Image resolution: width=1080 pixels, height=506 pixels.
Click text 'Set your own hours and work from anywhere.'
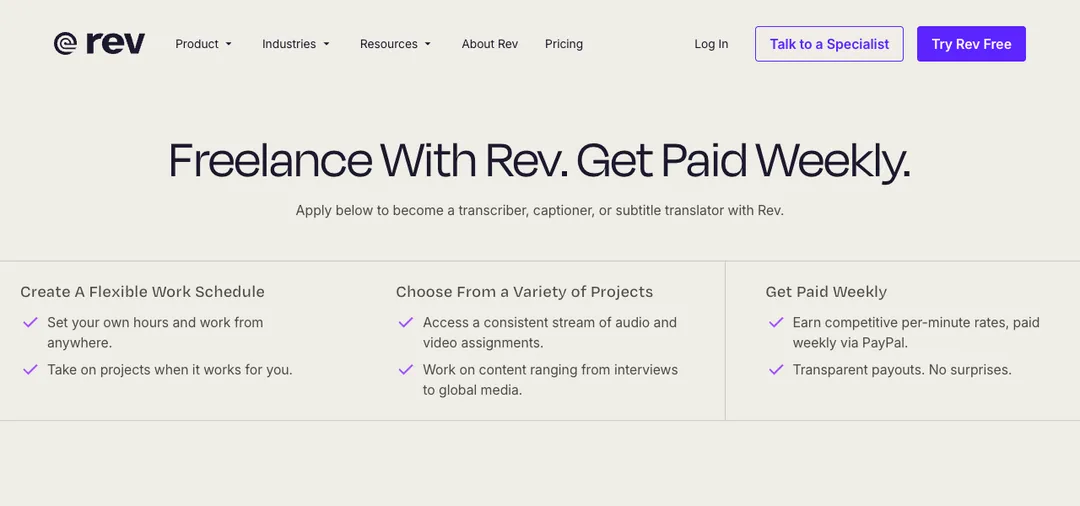[155, 333]
